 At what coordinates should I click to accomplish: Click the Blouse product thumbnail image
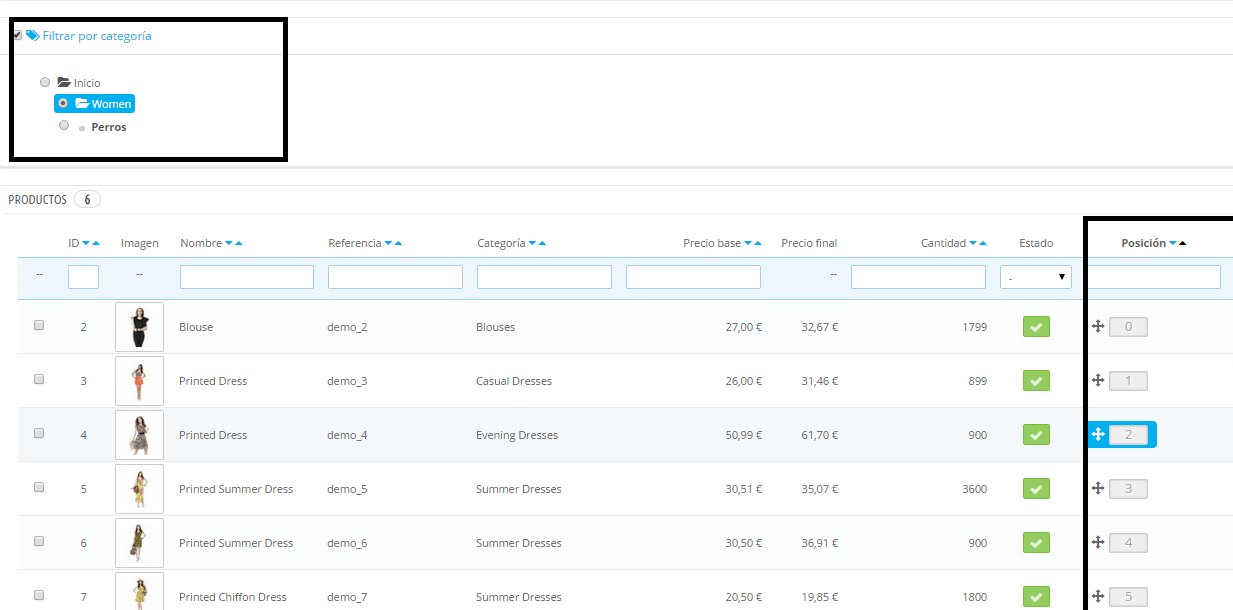click(139, 327)
